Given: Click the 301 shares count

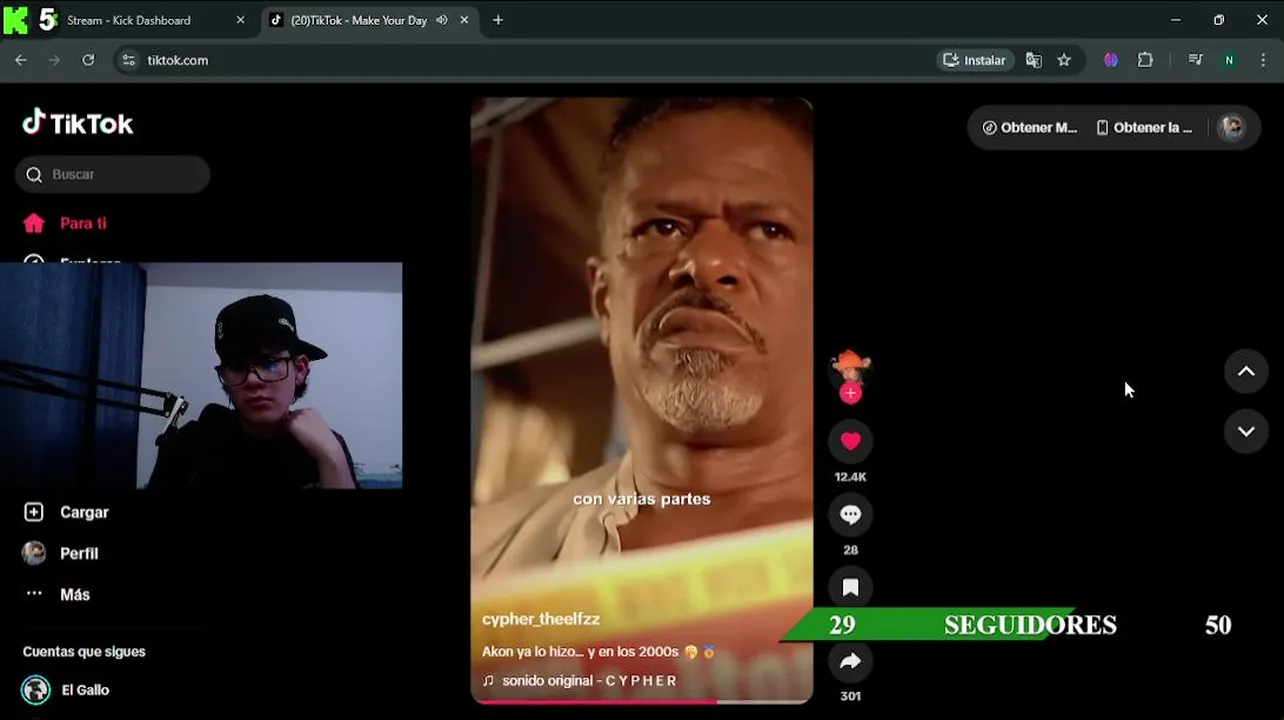Looking at the screenshot, I should (x=850, y=696).
